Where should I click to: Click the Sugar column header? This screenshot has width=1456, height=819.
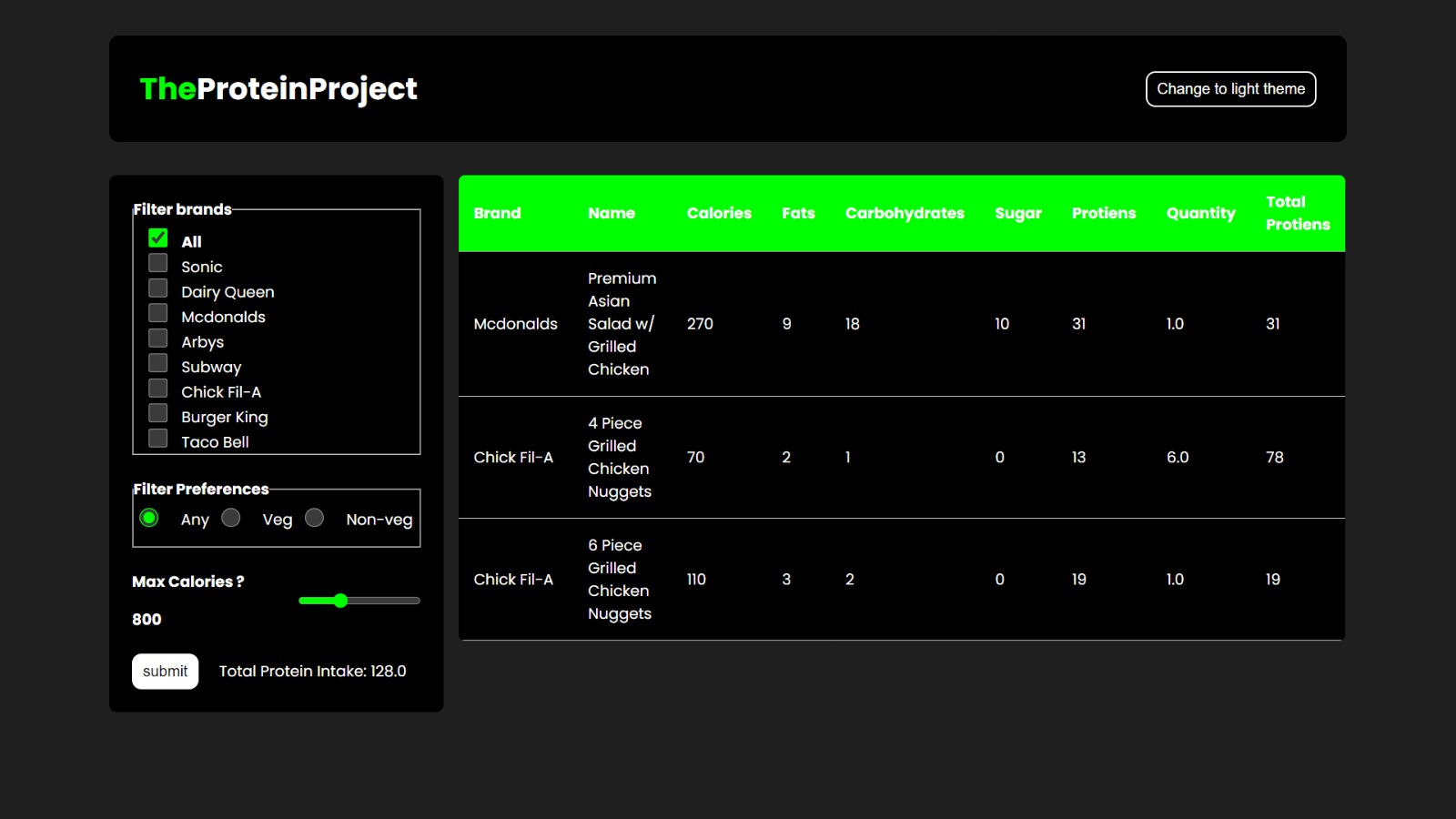[x=1018, y=213]
